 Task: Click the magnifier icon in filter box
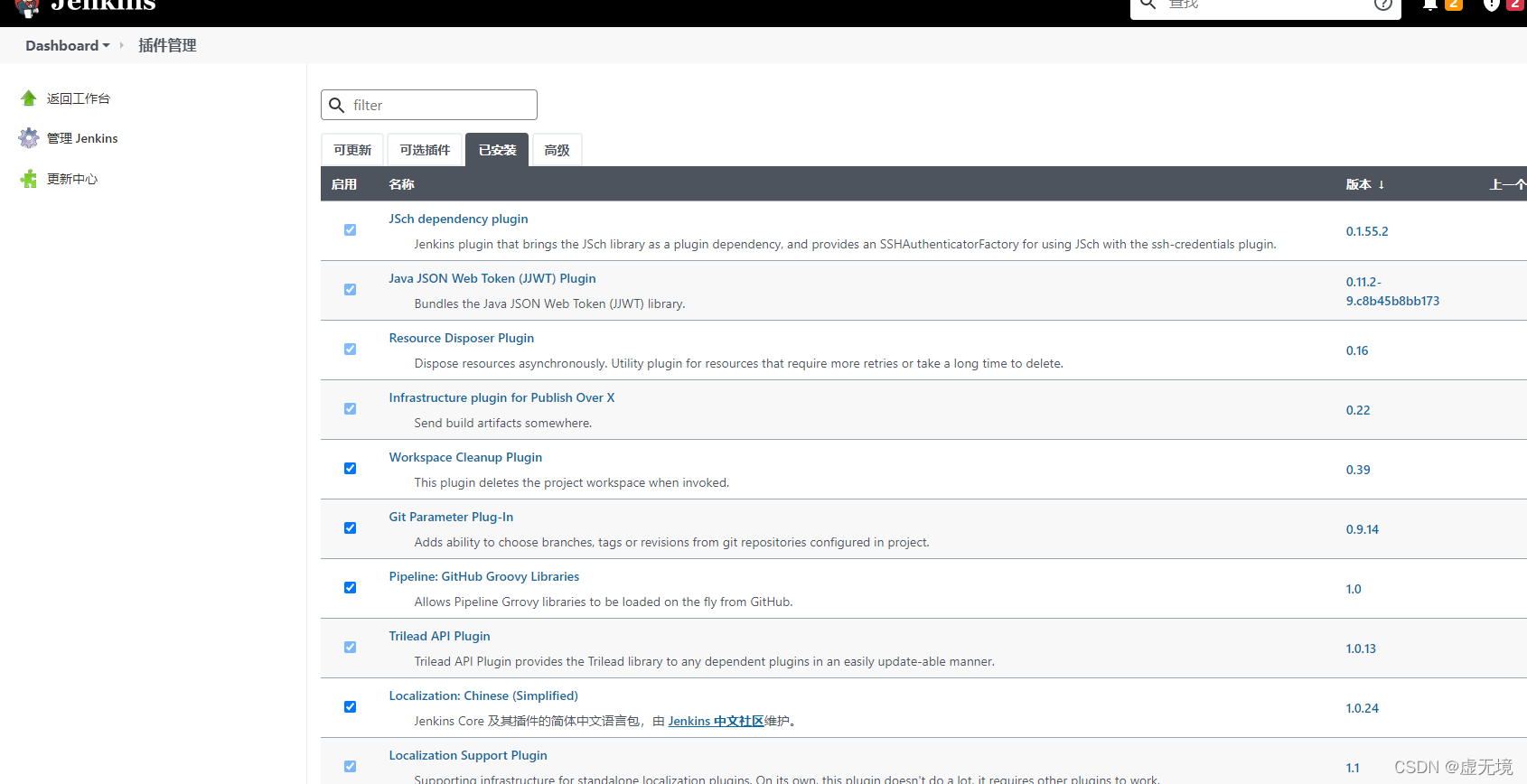click(x=337, y=105)
